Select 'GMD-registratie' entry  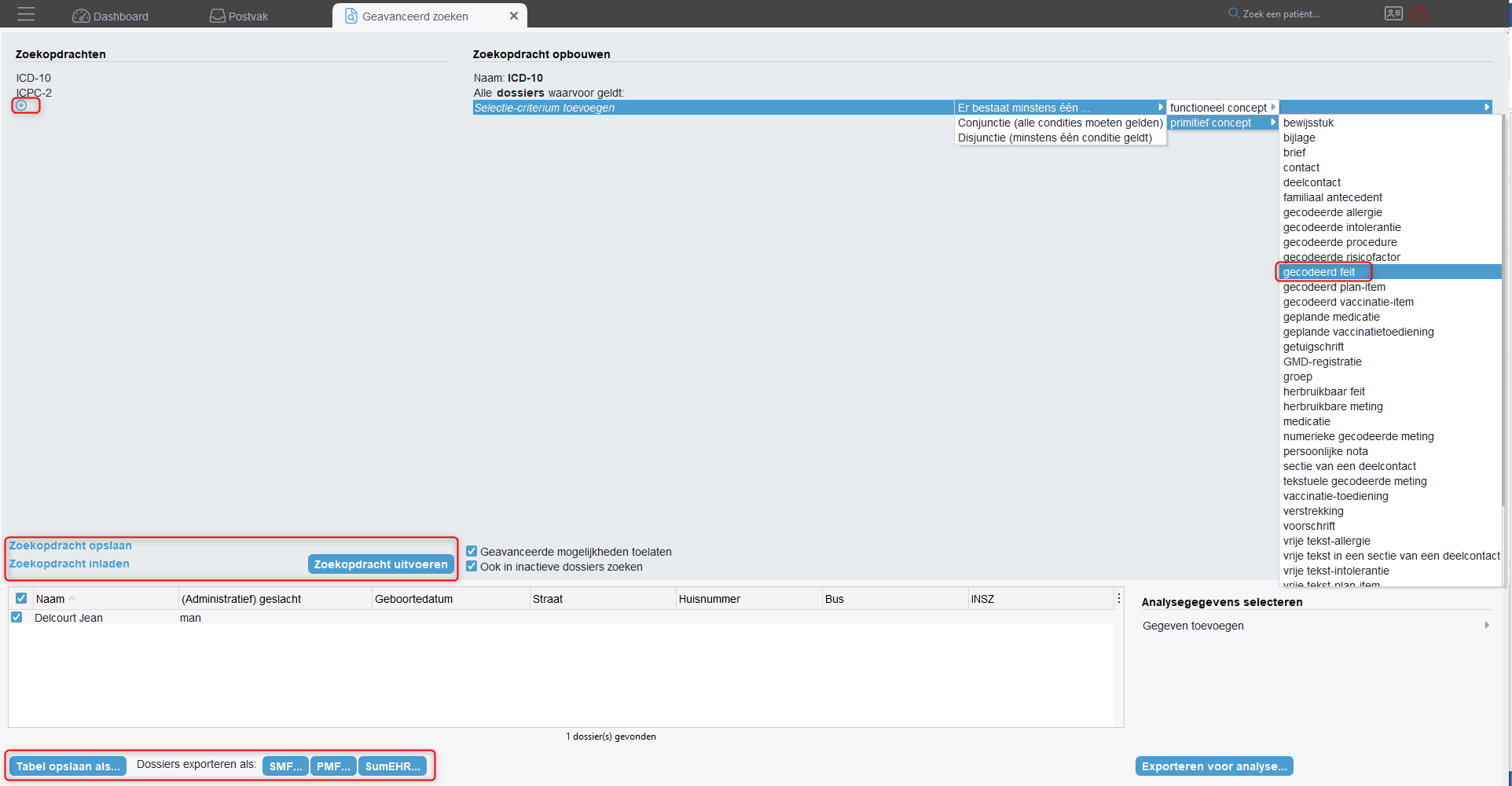[1390, 362]
